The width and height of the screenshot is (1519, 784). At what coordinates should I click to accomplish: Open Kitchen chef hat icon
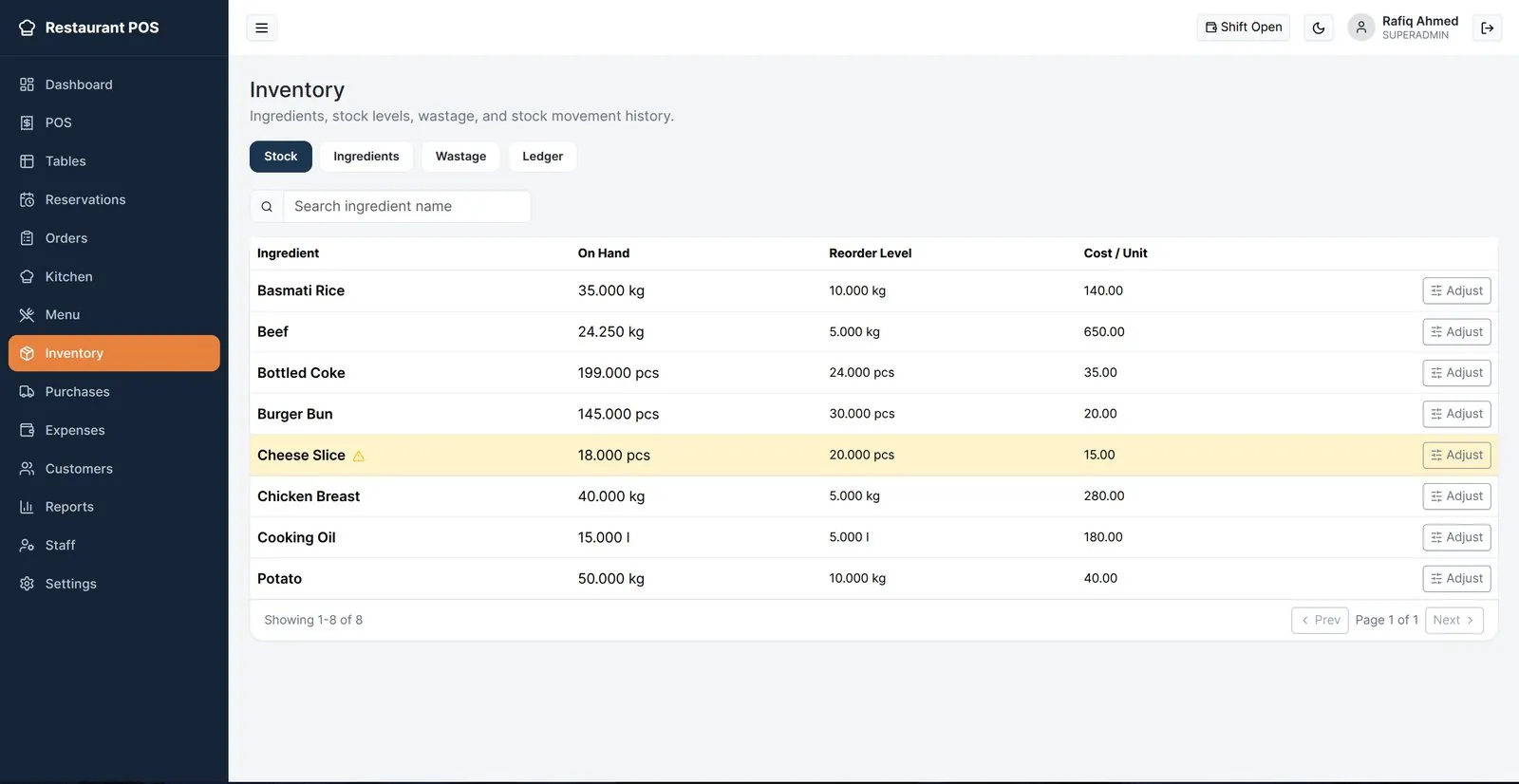27,276
